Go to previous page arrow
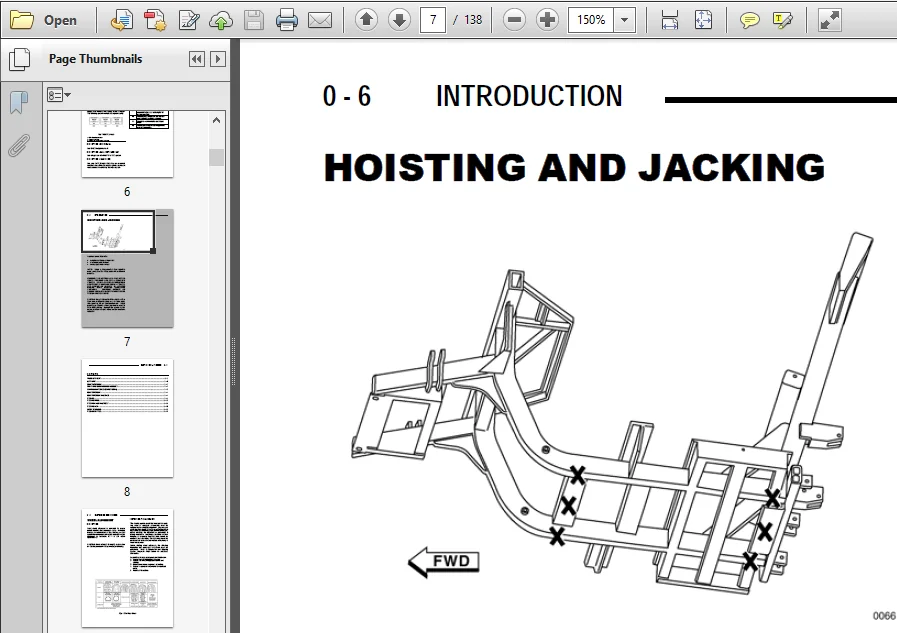This screenshot has height=633, width=897. tap(367, 20)
